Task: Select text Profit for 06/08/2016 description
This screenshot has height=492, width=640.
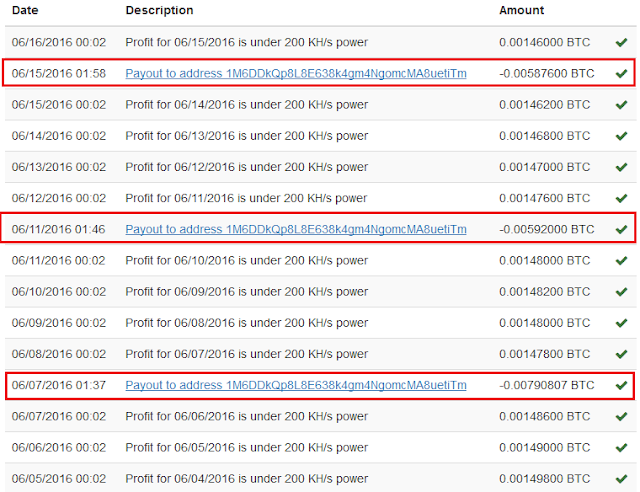Action: pyautogui.click(x=247, y=323)
